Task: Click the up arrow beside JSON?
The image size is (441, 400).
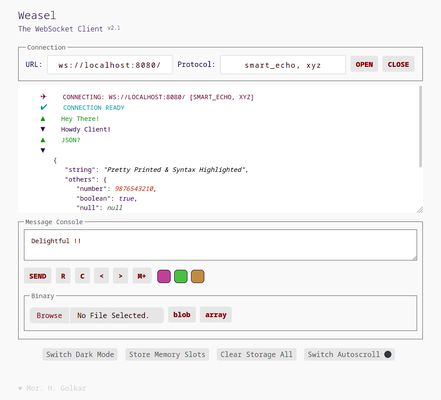Action: [43, 140]
